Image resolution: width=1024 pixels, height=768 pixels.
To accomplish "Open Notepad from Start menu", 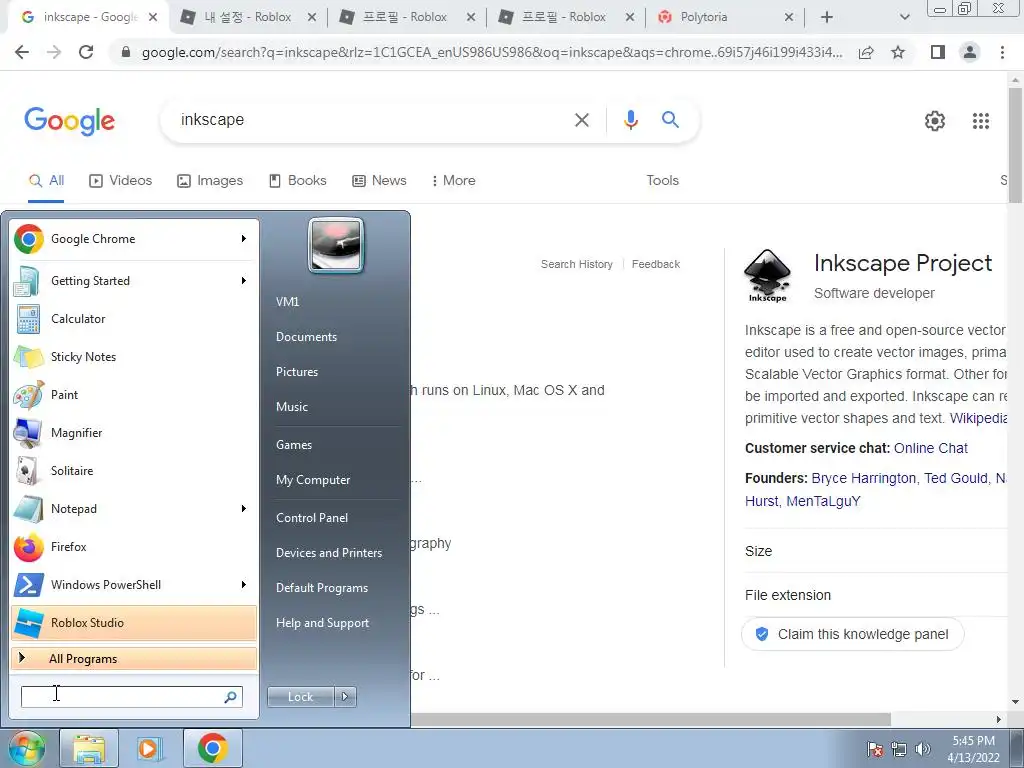I will tap(134, 509).
